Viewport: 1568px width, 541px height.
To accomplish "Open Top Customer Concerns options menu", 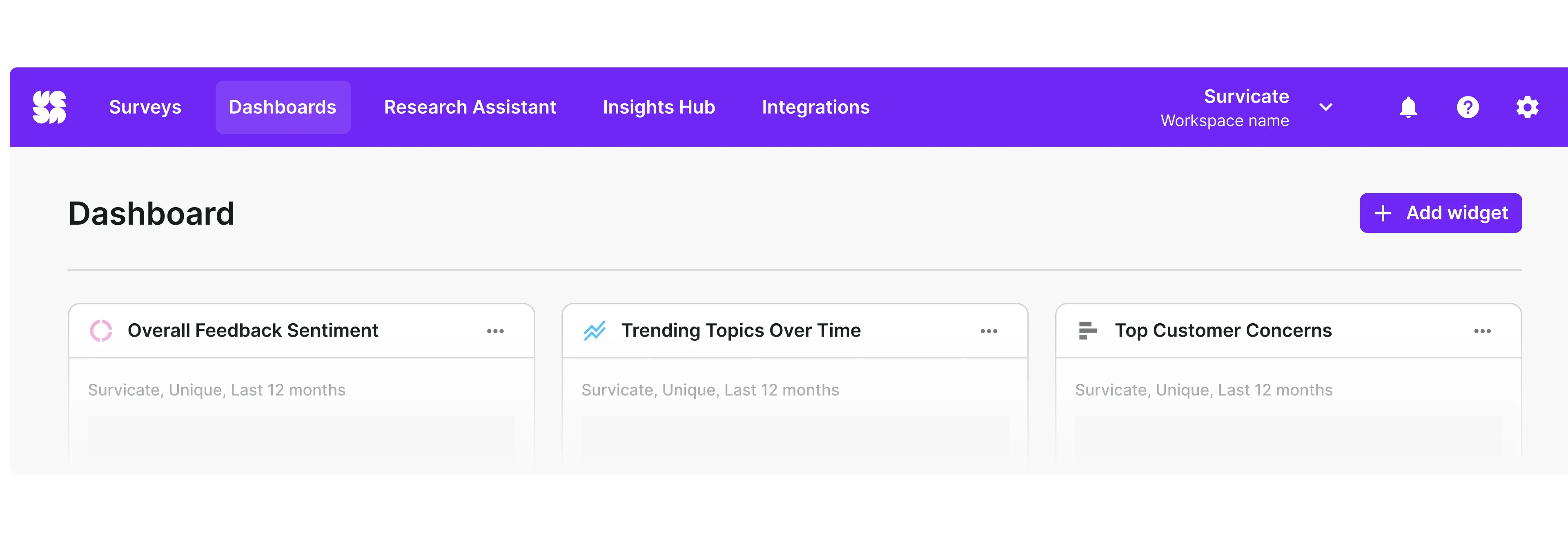I will (x=1483, y=331).
